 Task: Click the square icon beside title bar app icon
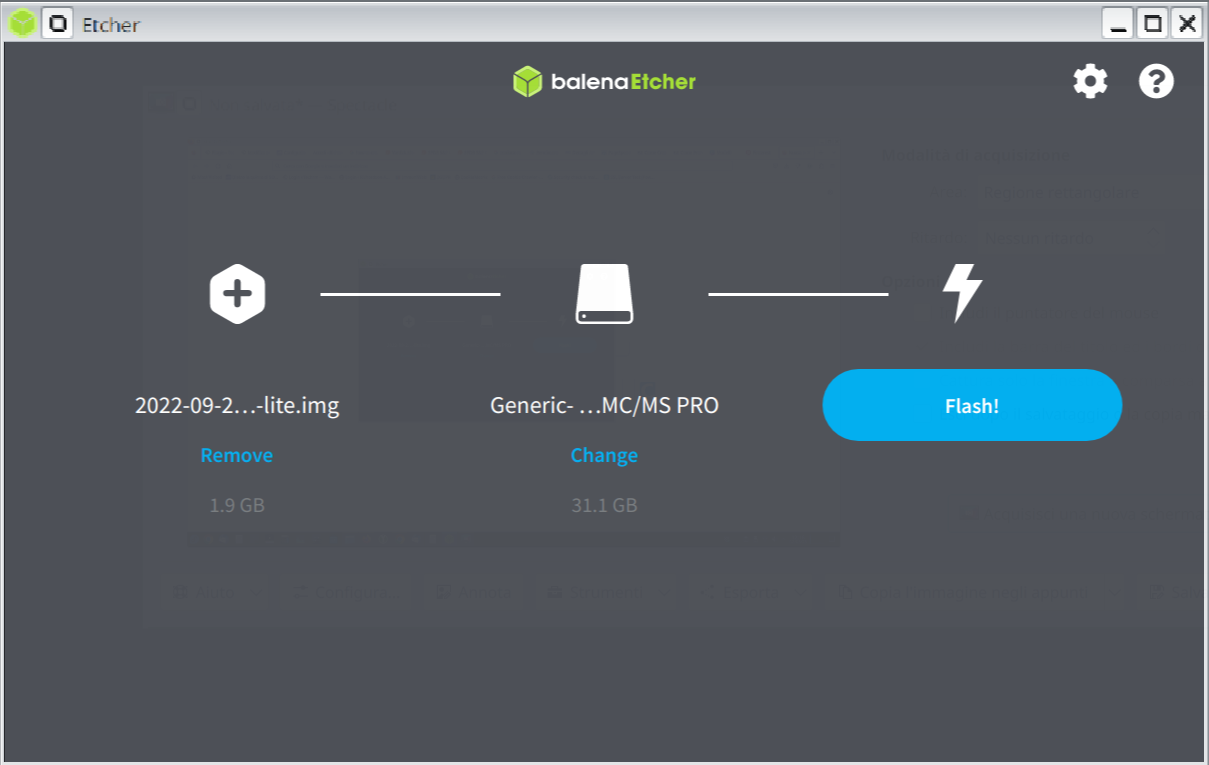point(58,23)
